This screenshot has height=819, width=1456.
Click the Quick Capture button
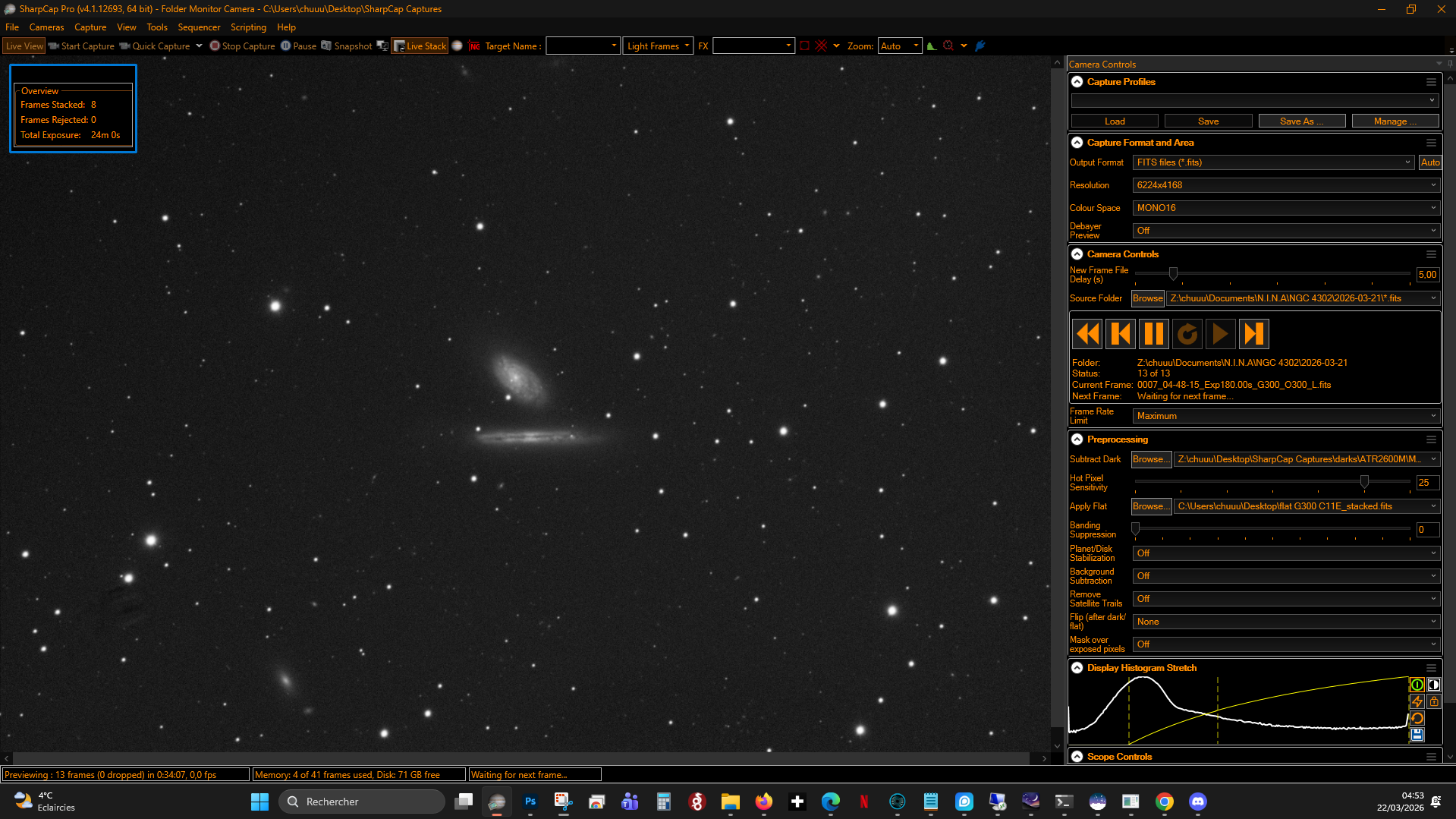tap(155, 46)
